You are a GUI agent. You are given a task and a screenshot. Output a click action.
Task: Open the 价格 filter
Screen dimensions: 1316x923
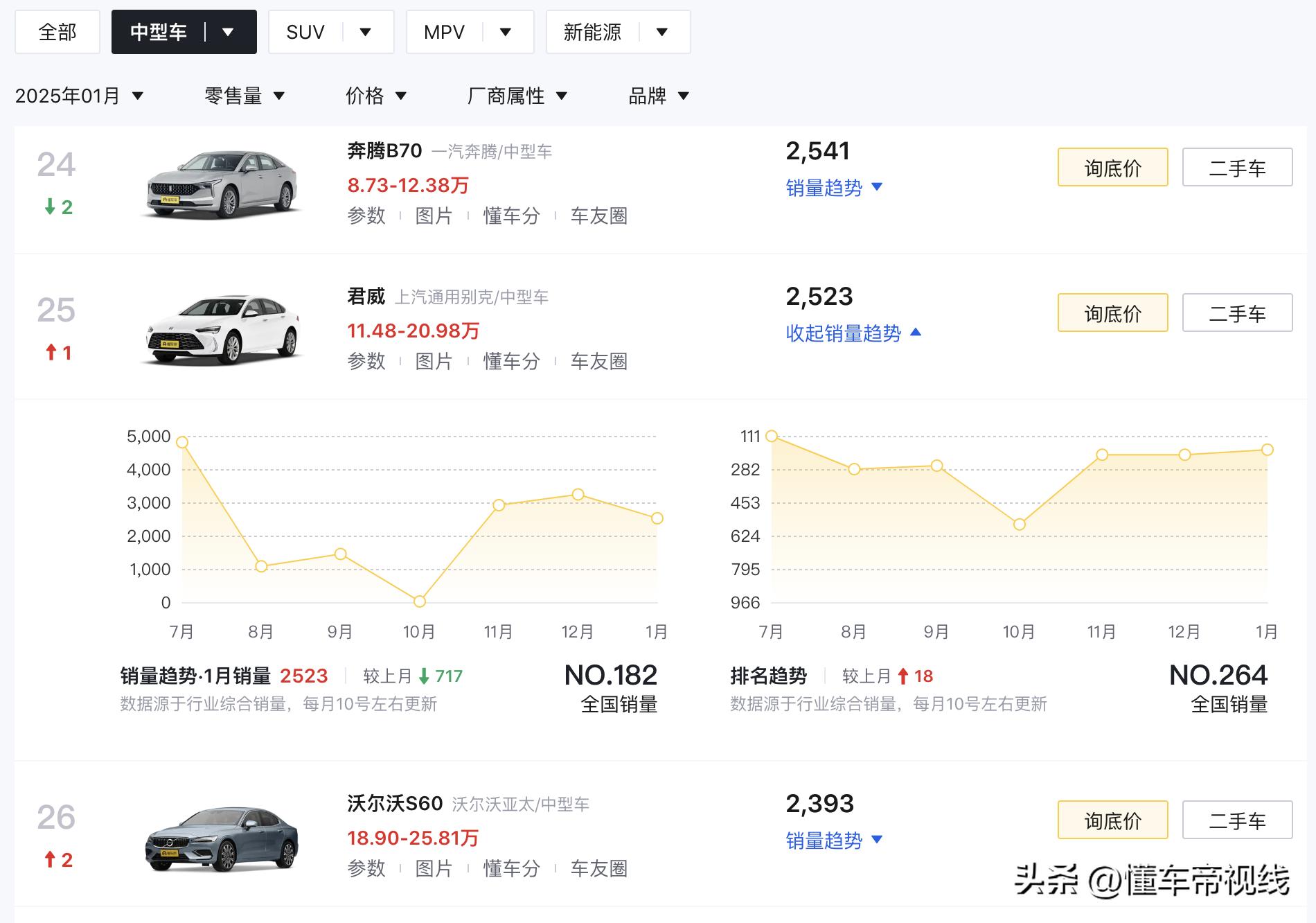click(375, 96)
